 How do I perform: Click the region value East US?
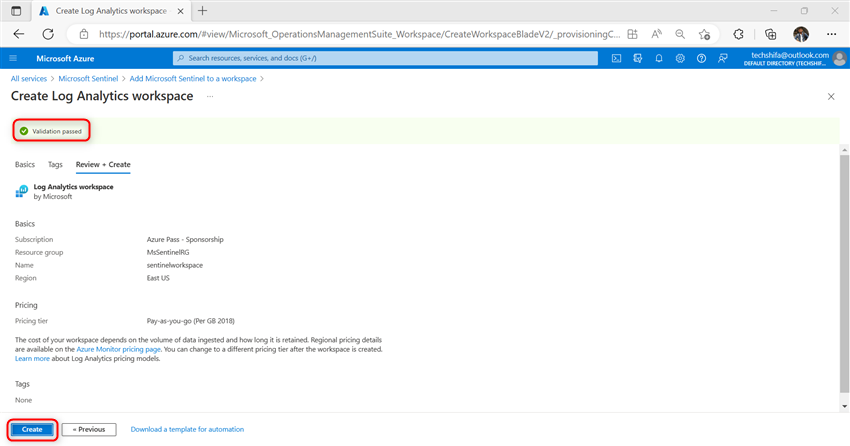[x=158, y=278]
